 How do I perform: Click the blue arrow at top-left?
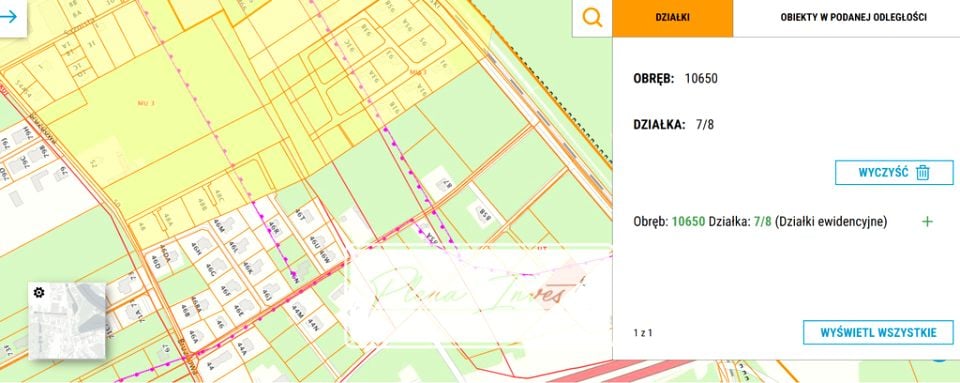click(8, 17)
